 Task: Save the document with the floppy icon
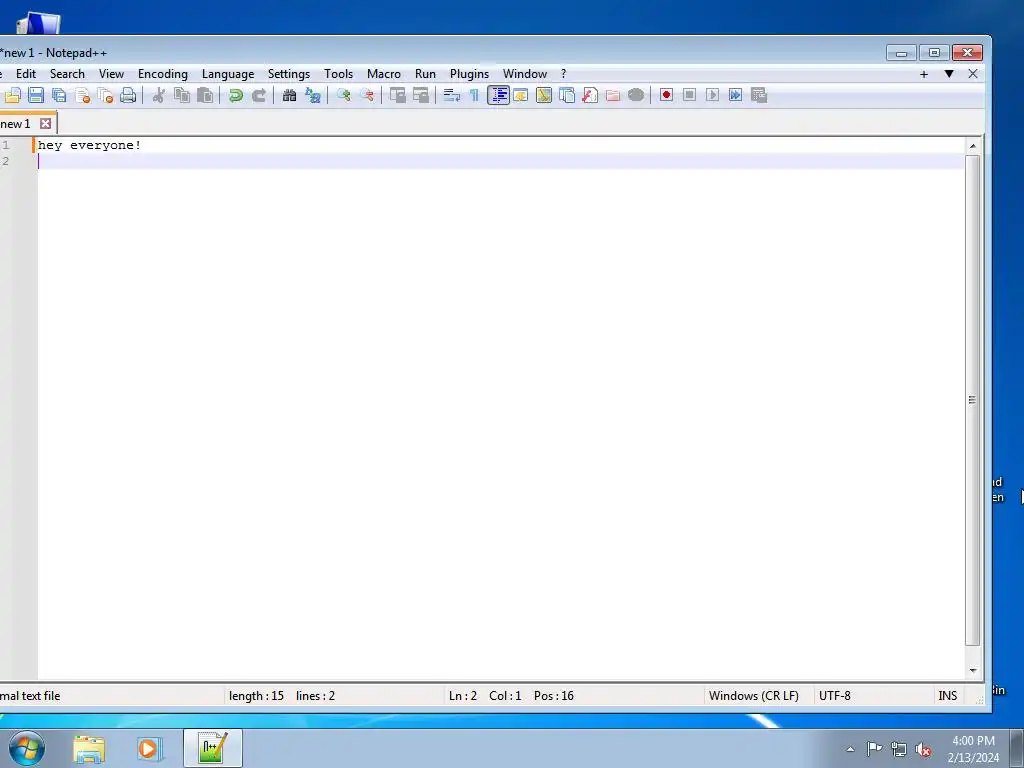tap(36, 95)
